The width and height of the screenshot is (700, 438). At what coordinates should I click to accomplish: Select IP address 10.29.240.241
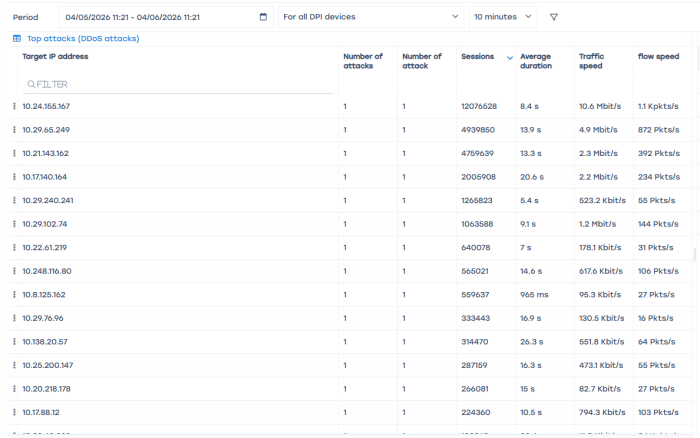[48, 200]
